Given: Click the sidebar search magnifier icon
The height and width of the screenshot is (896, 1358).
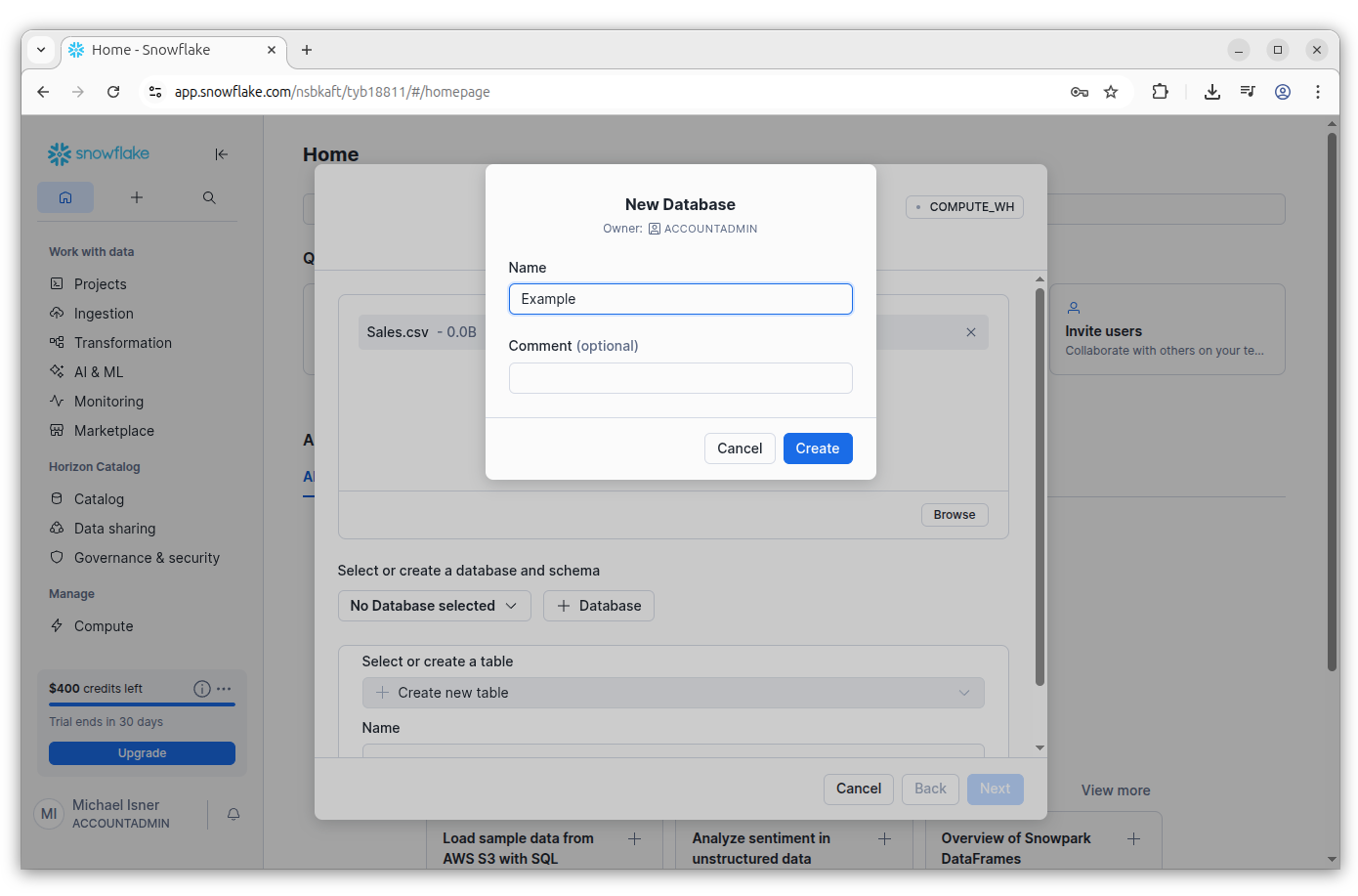Looking at the screenshot, I should point(209,197).
